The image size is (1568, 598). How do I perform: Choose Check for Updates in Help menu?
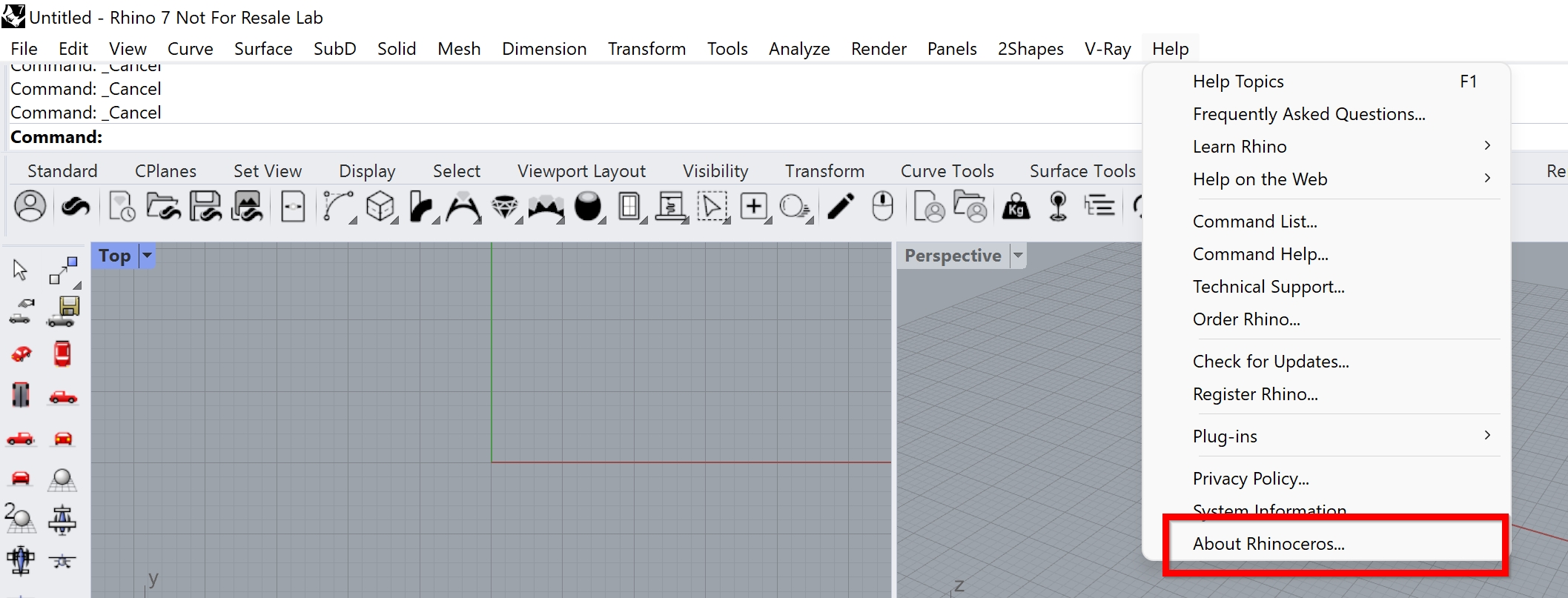click(1271, 362)
